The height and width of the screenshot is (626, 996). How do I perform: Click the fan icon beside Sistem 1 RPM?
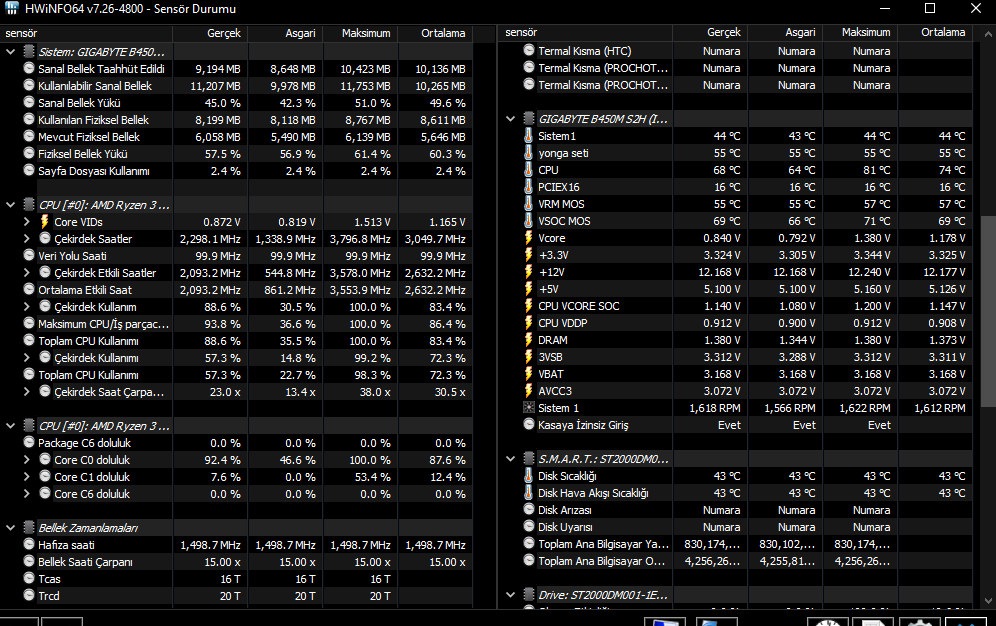point(528,408)
